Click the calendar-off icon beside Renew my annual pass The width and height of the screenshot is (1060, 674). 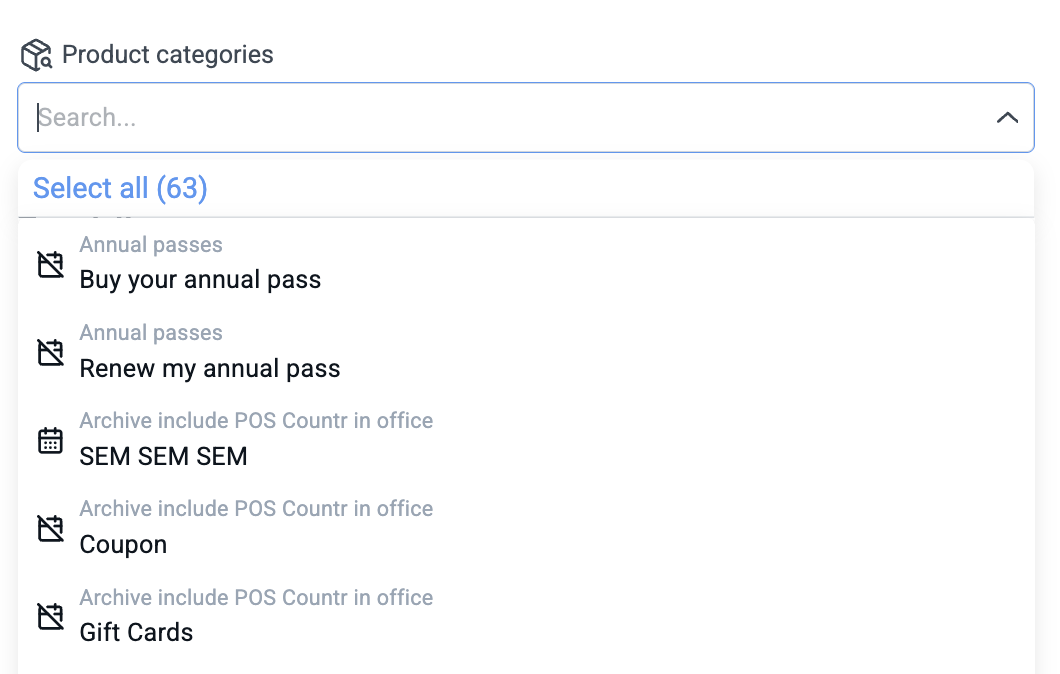[51, 352]
